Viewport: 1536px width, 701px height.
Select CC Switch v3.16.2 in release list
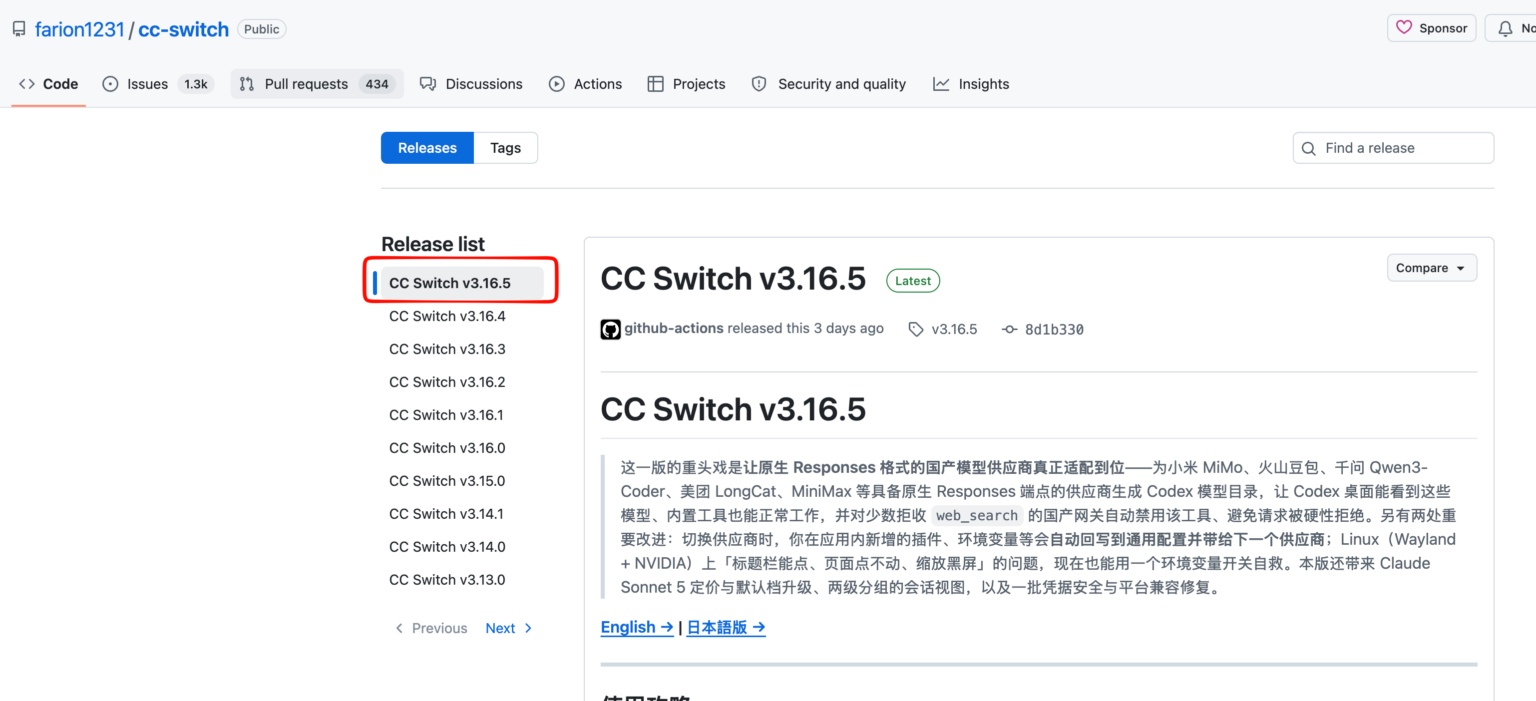click(447, 382)
